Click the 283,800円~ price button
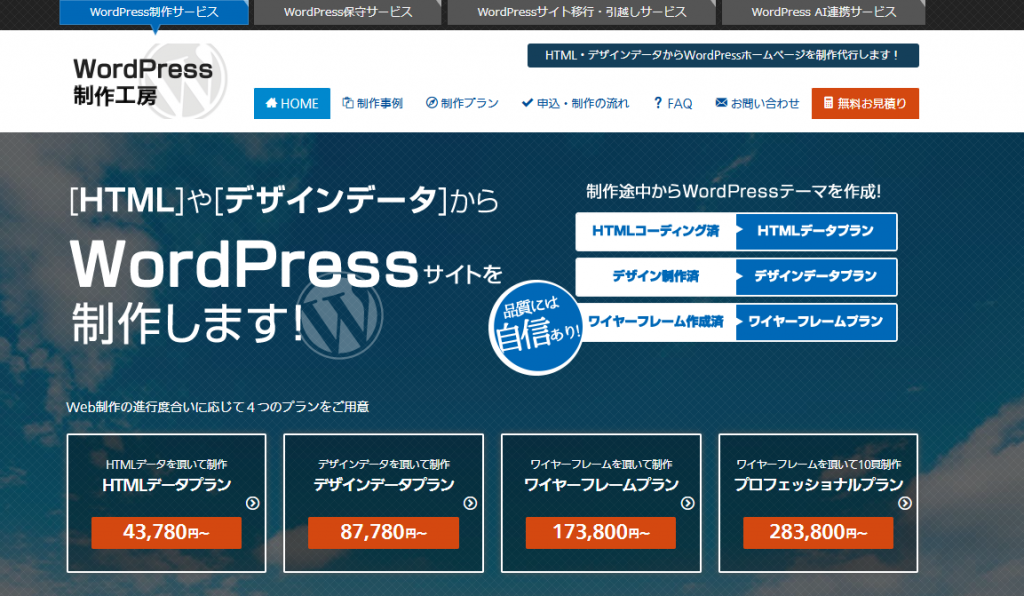1024x596 pixels. 818,533
